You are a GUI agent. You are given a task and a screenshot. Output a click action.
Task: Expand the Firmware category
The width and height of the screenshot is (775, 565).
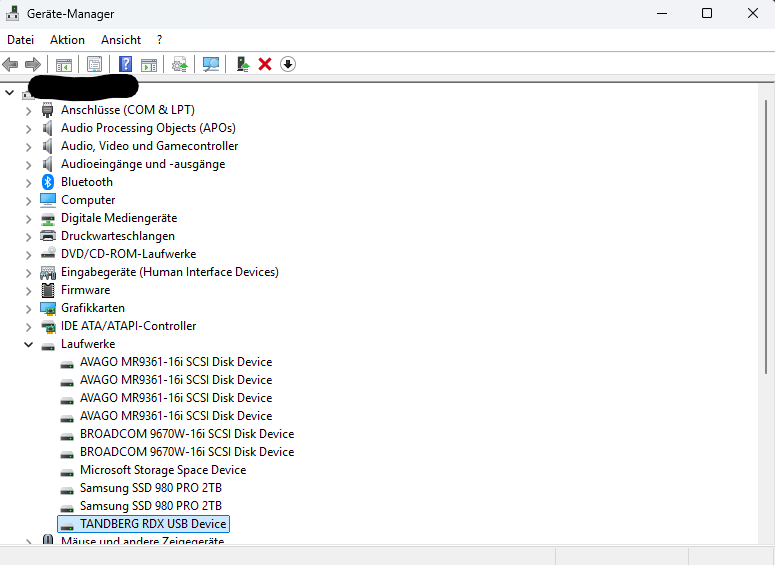pyautogui.click(x=28, y=291)
